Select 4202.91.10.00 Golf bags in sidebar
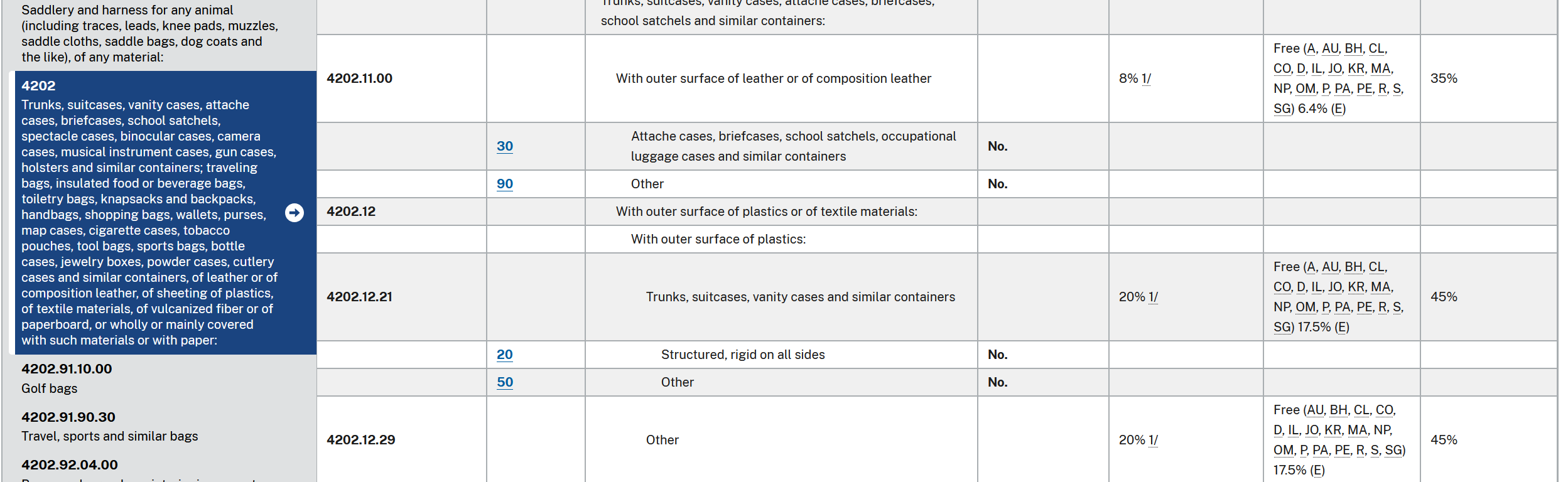Image resolution: width=1568 pixels, height=482 pixels. (x=67, y=378)
